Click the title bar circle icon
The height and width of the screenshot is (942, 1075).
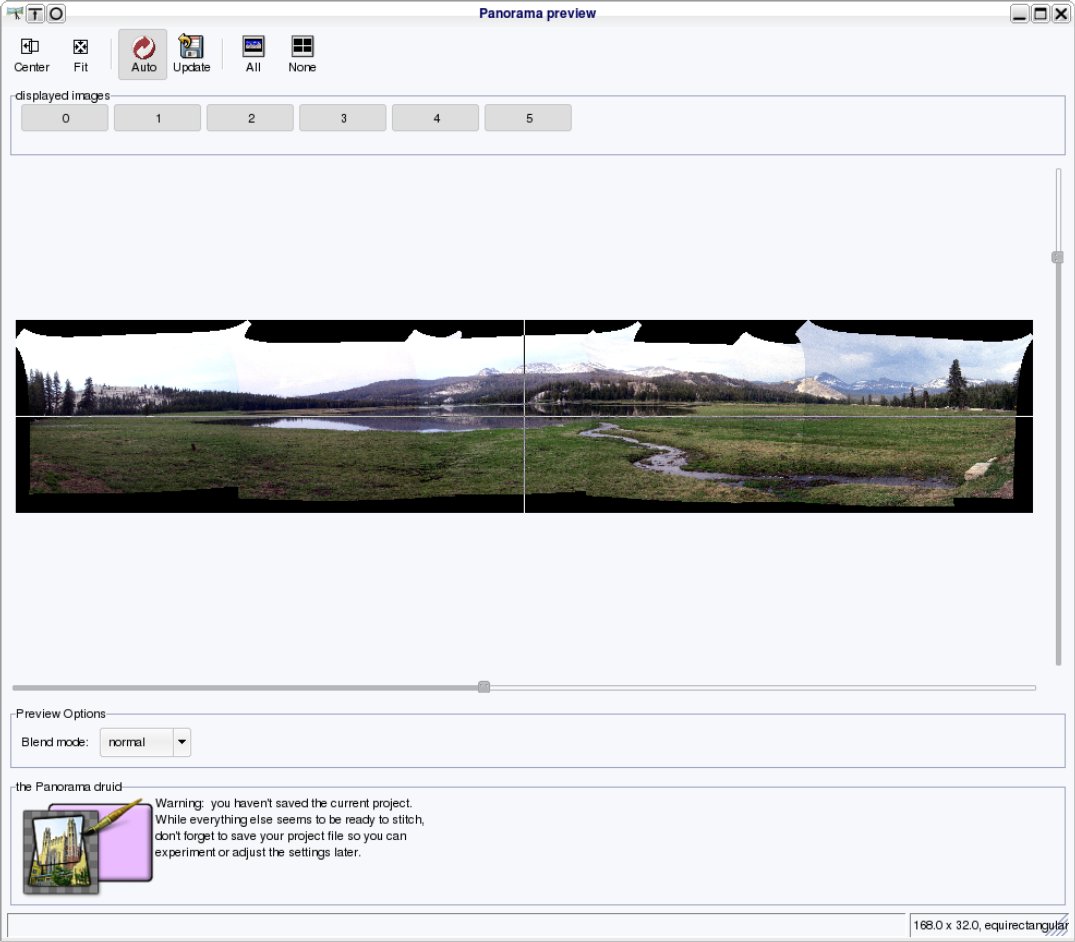pos(56,14)
